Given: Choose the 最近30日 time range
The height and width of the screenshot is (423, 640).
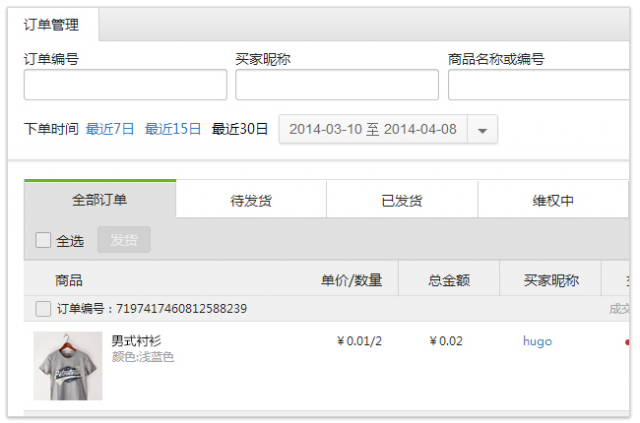Looking at the screenshot, I should click(240, 129).
